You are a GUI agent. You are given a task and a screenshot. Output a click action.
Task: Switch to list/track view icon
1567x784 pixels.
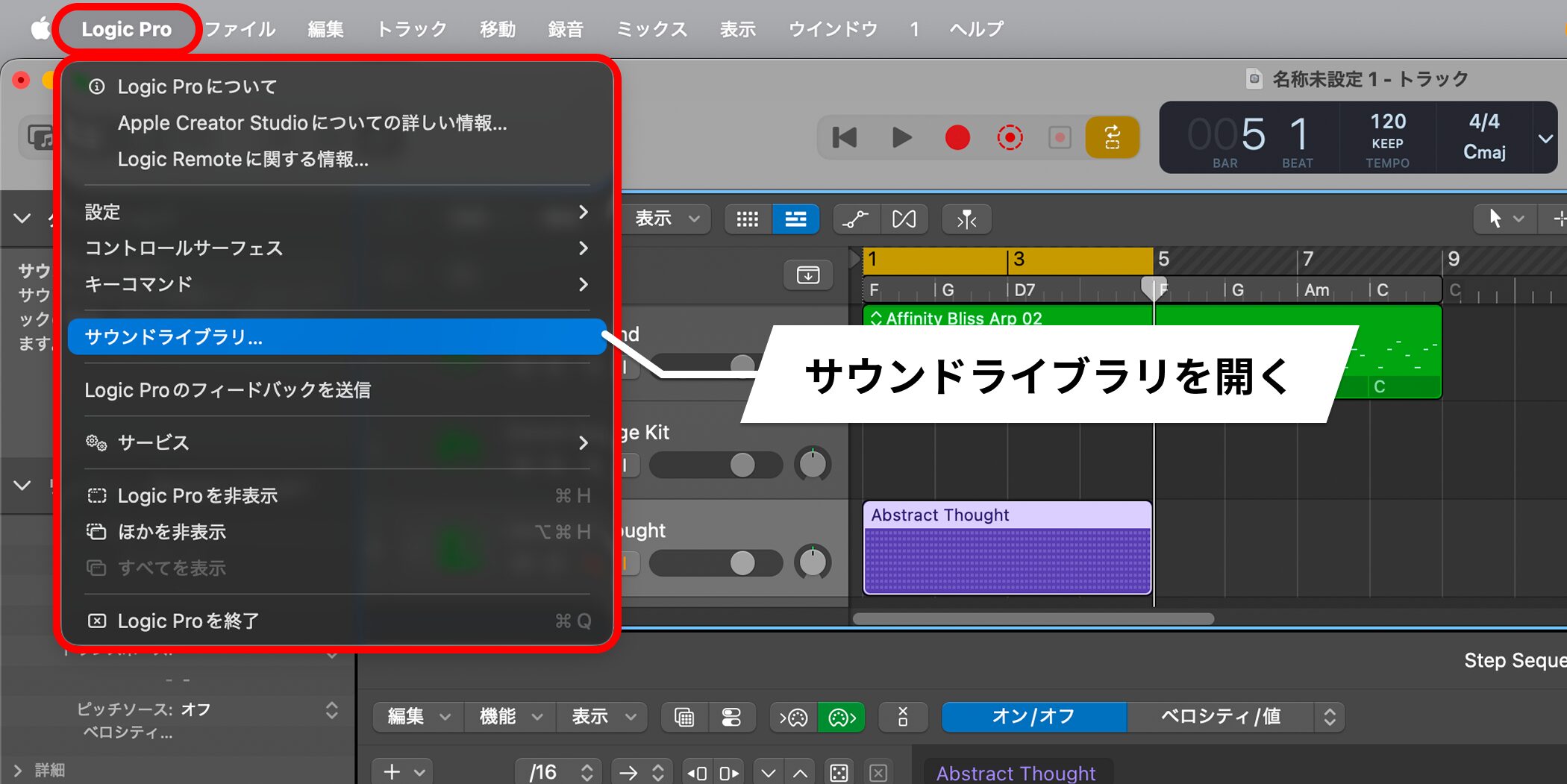[795, 219]
